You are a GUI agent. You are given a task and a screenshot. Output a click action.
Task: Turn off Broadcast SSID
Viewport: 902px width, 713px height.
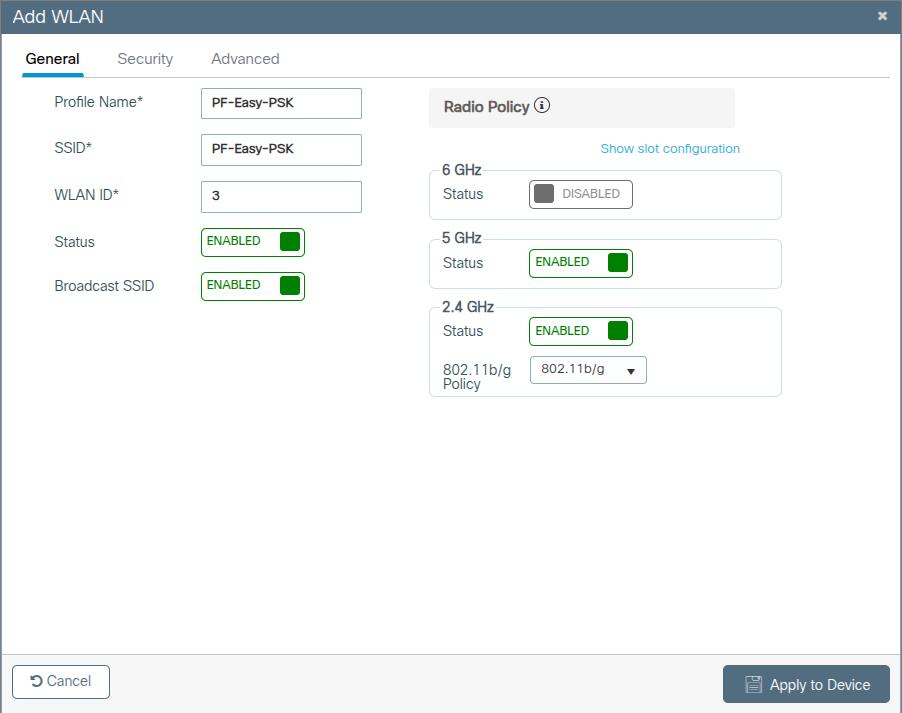(x=252, y=286)
